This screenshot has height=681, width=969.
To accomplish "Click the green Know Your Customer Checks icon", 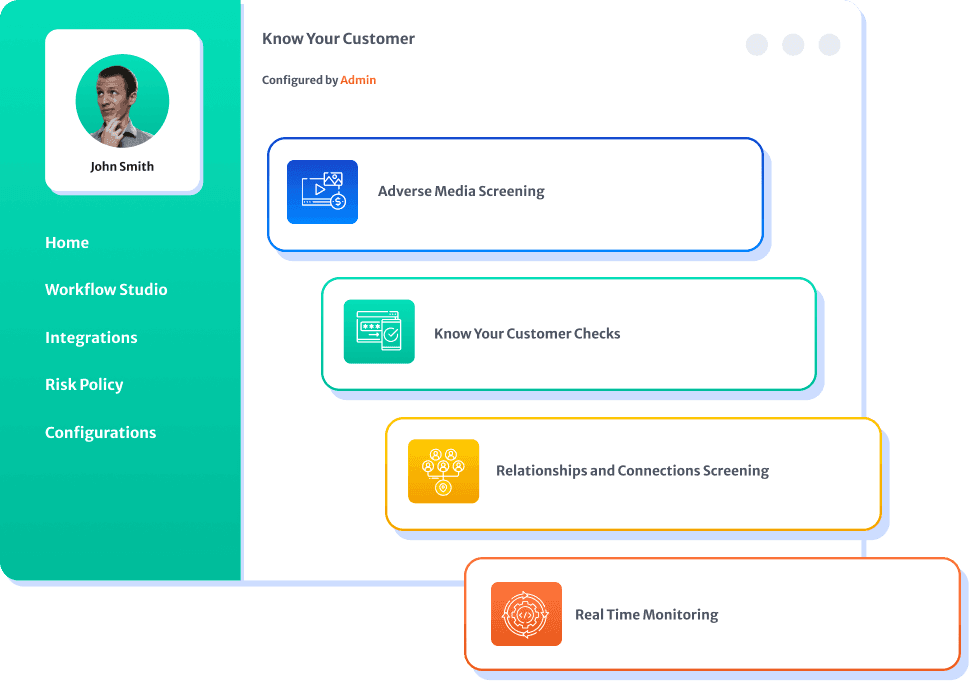I will click(379, 332).
